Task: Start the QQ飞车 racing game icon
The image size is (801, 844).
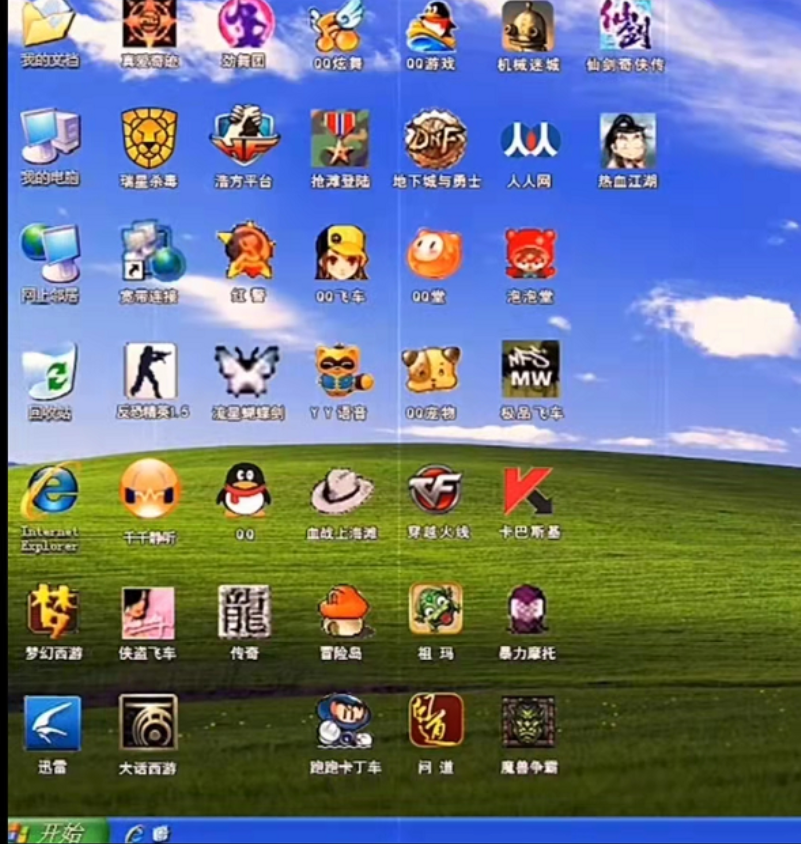Action: [x=341, y=253]
